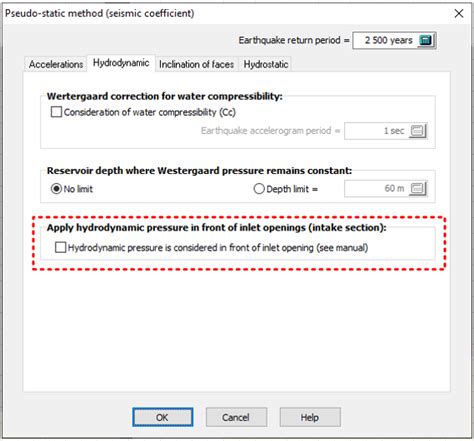The image size is (474, 441).
Task: Open the Hydrodynamic tab
Action: click(121, 63)
